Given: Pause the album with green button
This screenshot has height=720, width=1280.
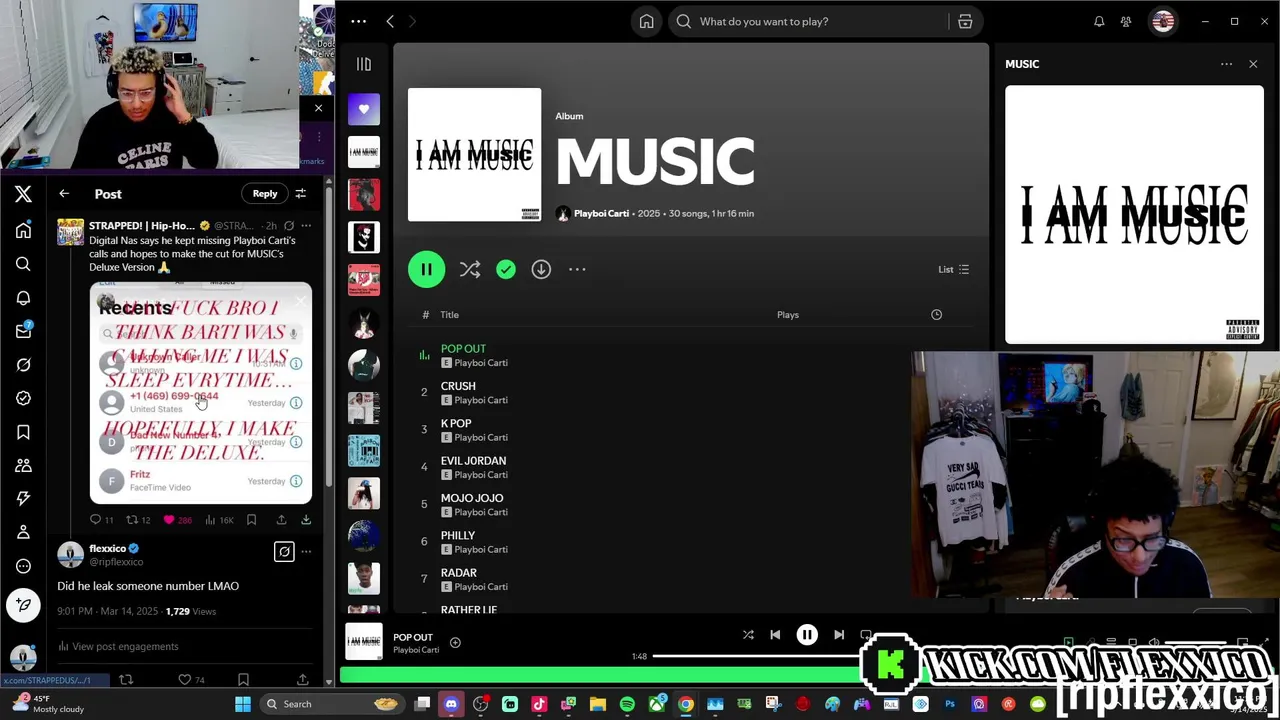Looking at the screenshot, I should [426, 269].
